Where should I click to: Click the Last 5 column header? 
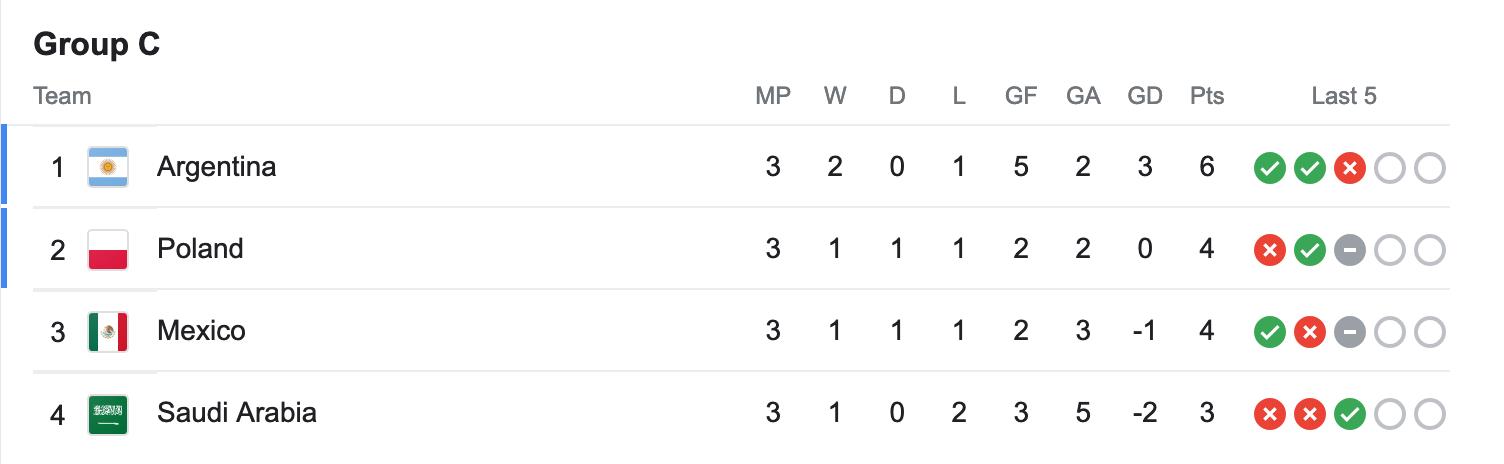pyautogui.click(x=1344, y=96)
